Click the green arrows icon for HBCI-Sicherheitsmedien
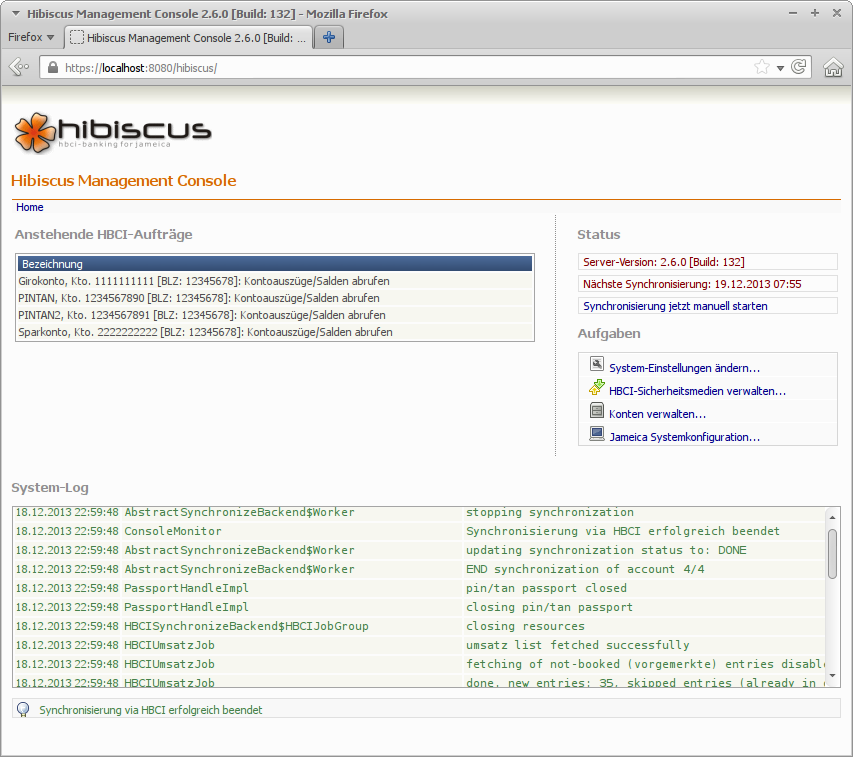 click(x=597, y=387)
